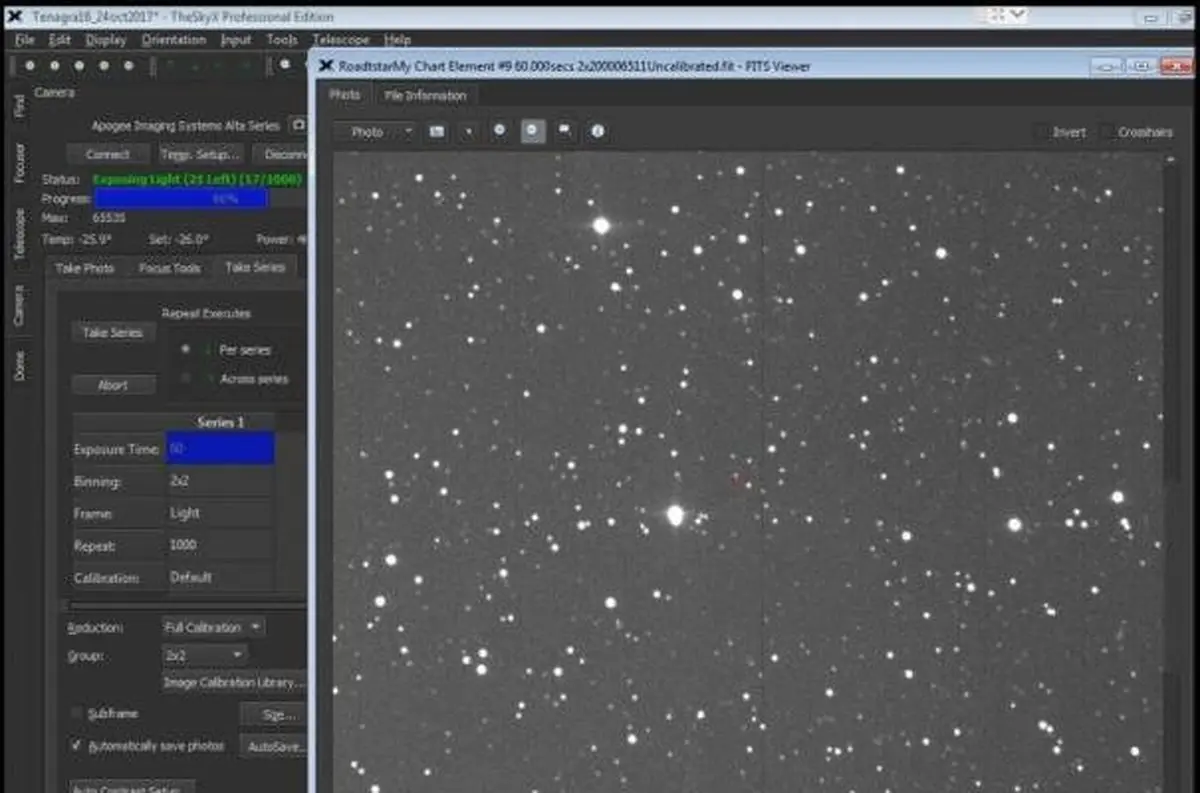The image size is (1200, 793).
Task: Open the Display menu
Action: (x=106, y=40)
